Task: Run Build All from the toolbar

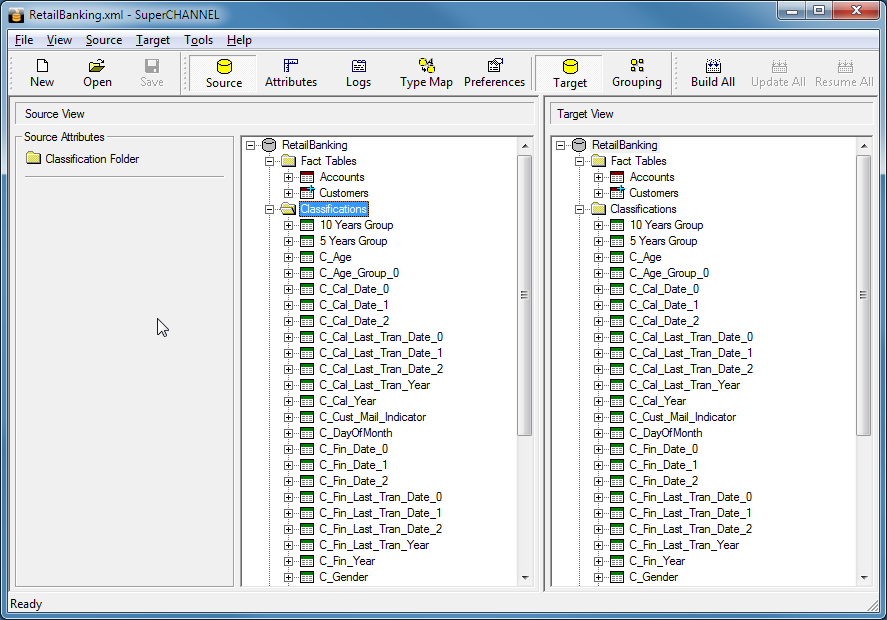Action: tap(713, 73)
